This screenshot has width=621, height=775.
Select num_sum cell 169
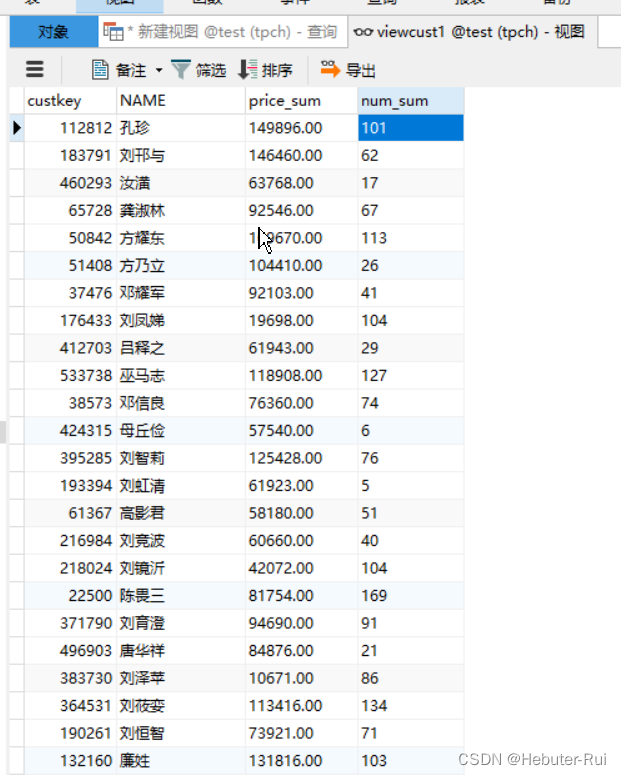coord(411,596)
